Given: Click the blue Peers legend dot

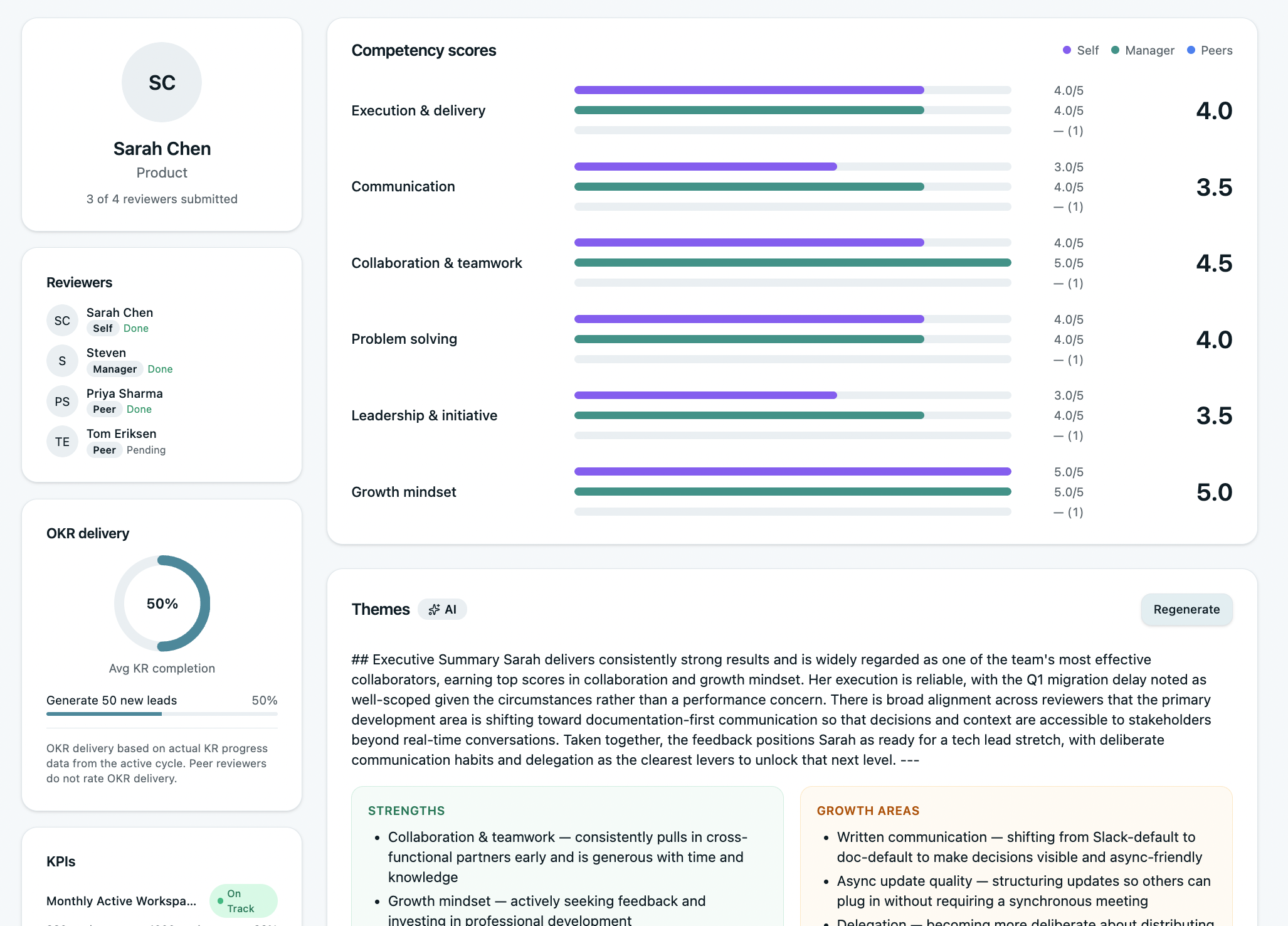Looking at the screenshot, I should [x=1191, y=50].
